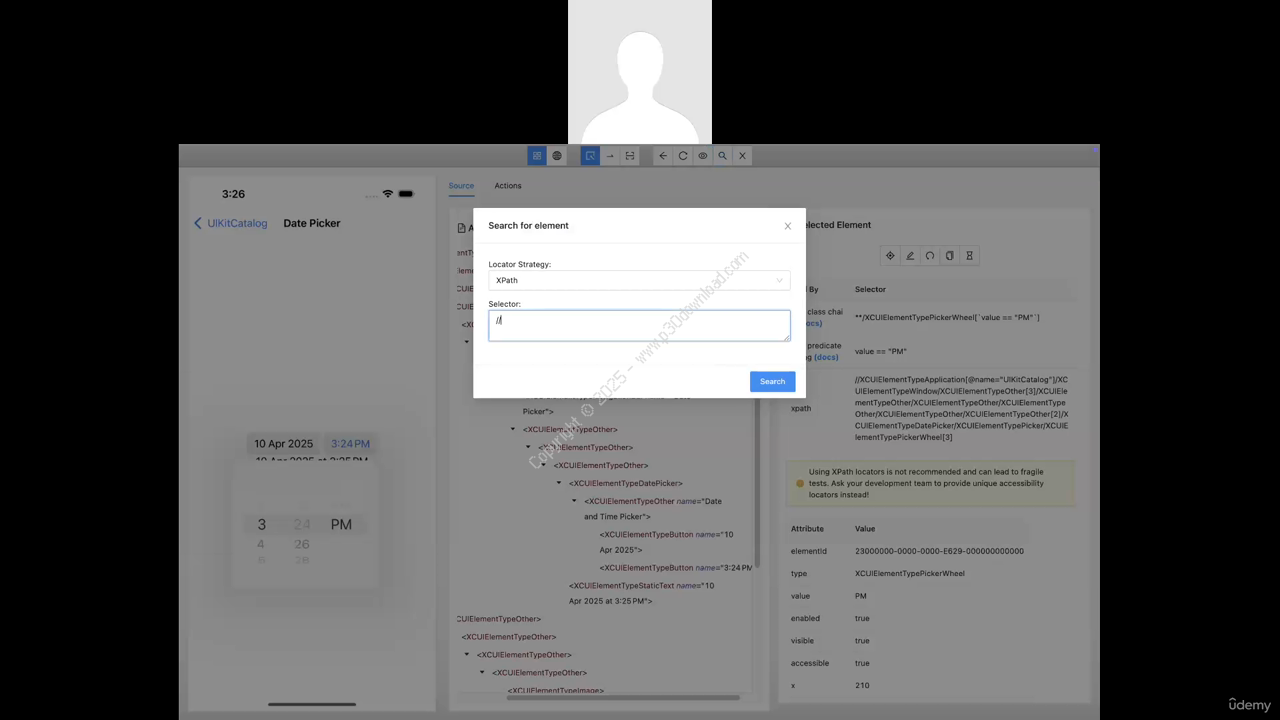This screenshot has width=1280, height=720.
Task: Toggle the eye recording icon in toolbar
Action: click(703, 156)
